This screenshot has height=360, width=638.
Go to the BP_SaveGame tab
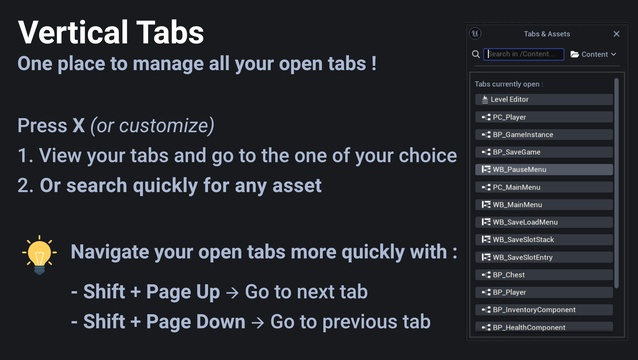(544, 152)
